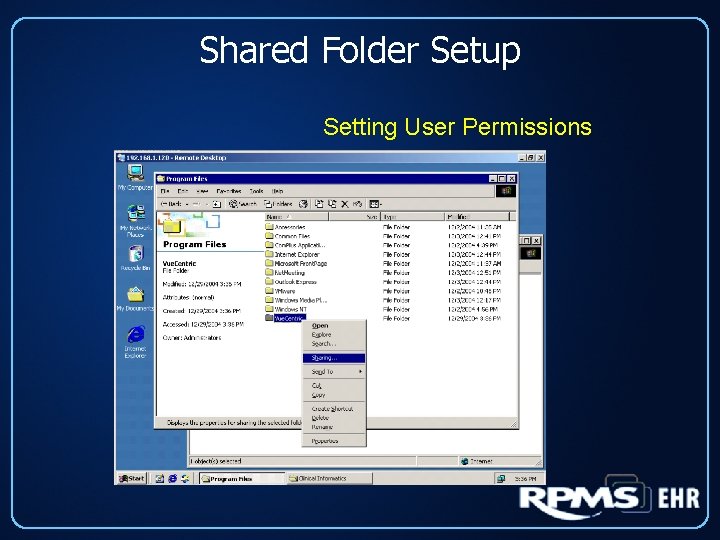720x540 pixels.
Task: Select the ComPlus Applications folder
Action: click(295, 245)
